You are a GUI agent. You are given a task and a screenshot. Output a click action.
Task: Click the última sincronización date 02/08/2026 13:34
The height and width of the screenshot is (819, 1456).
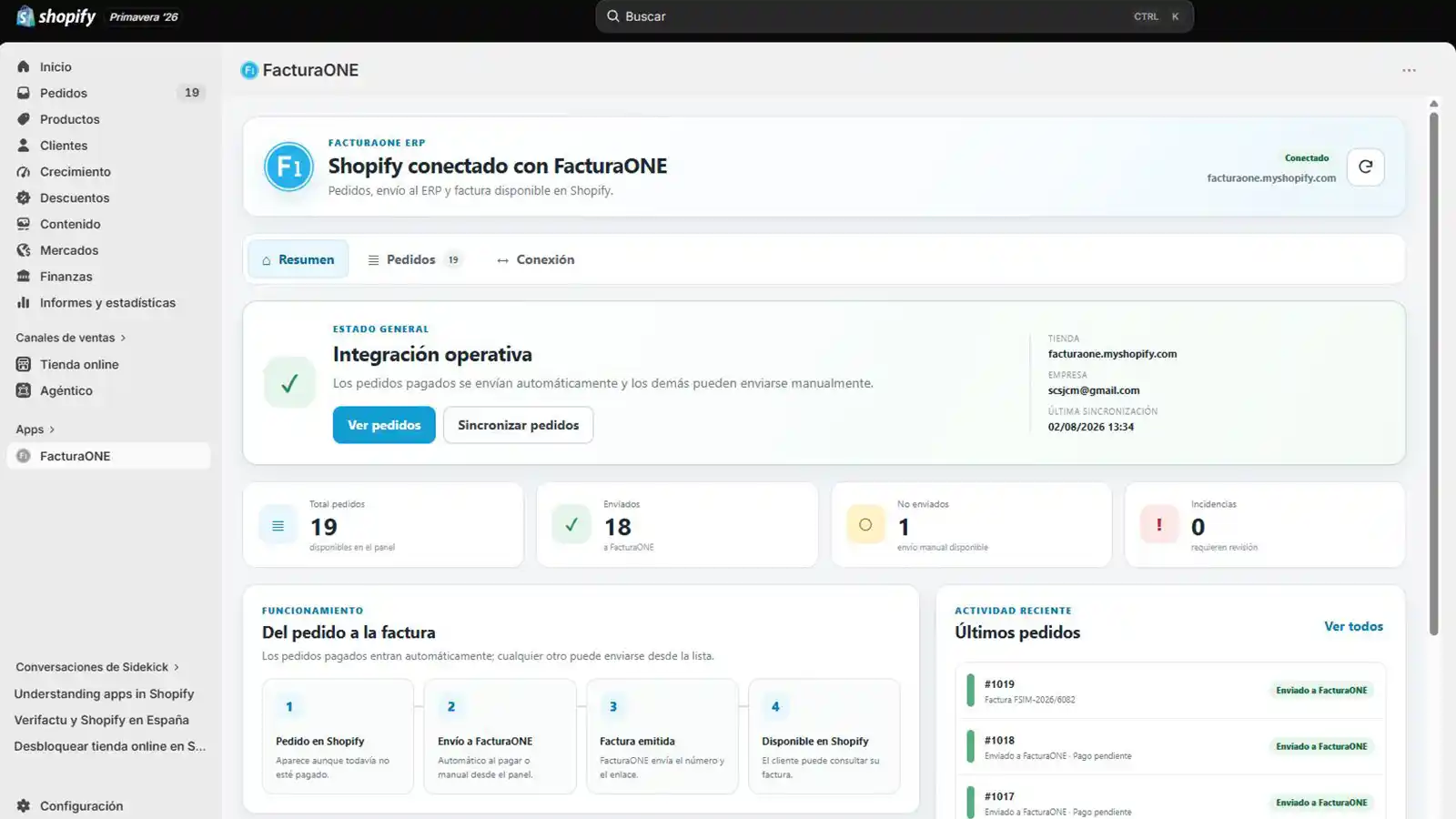click(x=1091, y=427)
